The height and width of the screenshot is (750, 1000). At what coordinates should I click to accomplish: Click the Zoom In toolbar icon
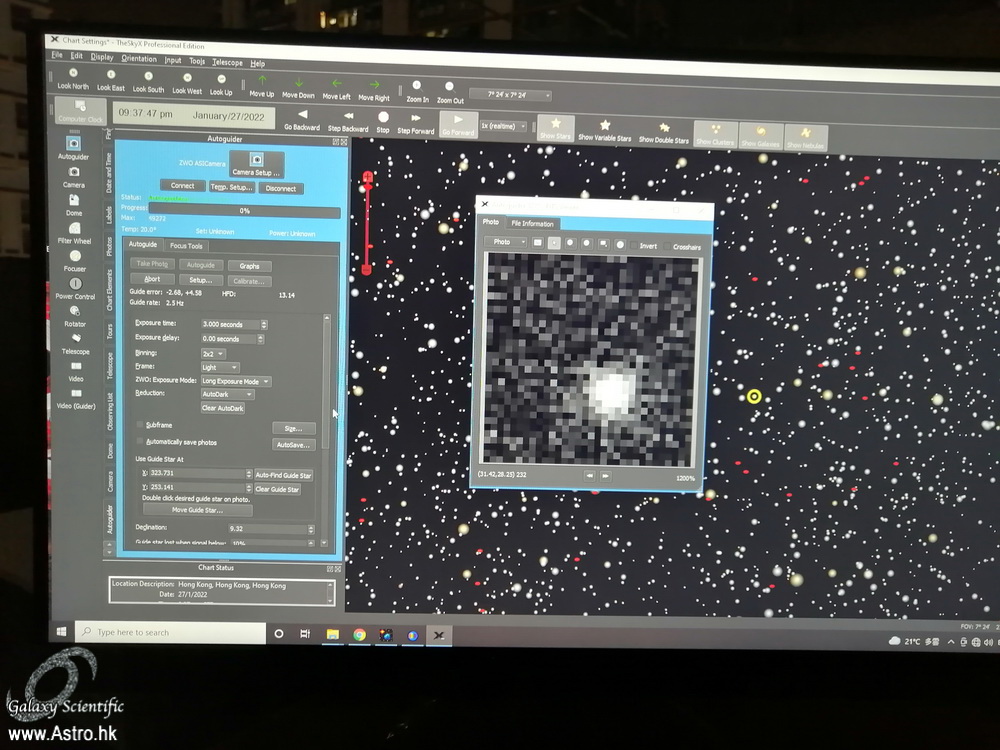click(417, 87)
